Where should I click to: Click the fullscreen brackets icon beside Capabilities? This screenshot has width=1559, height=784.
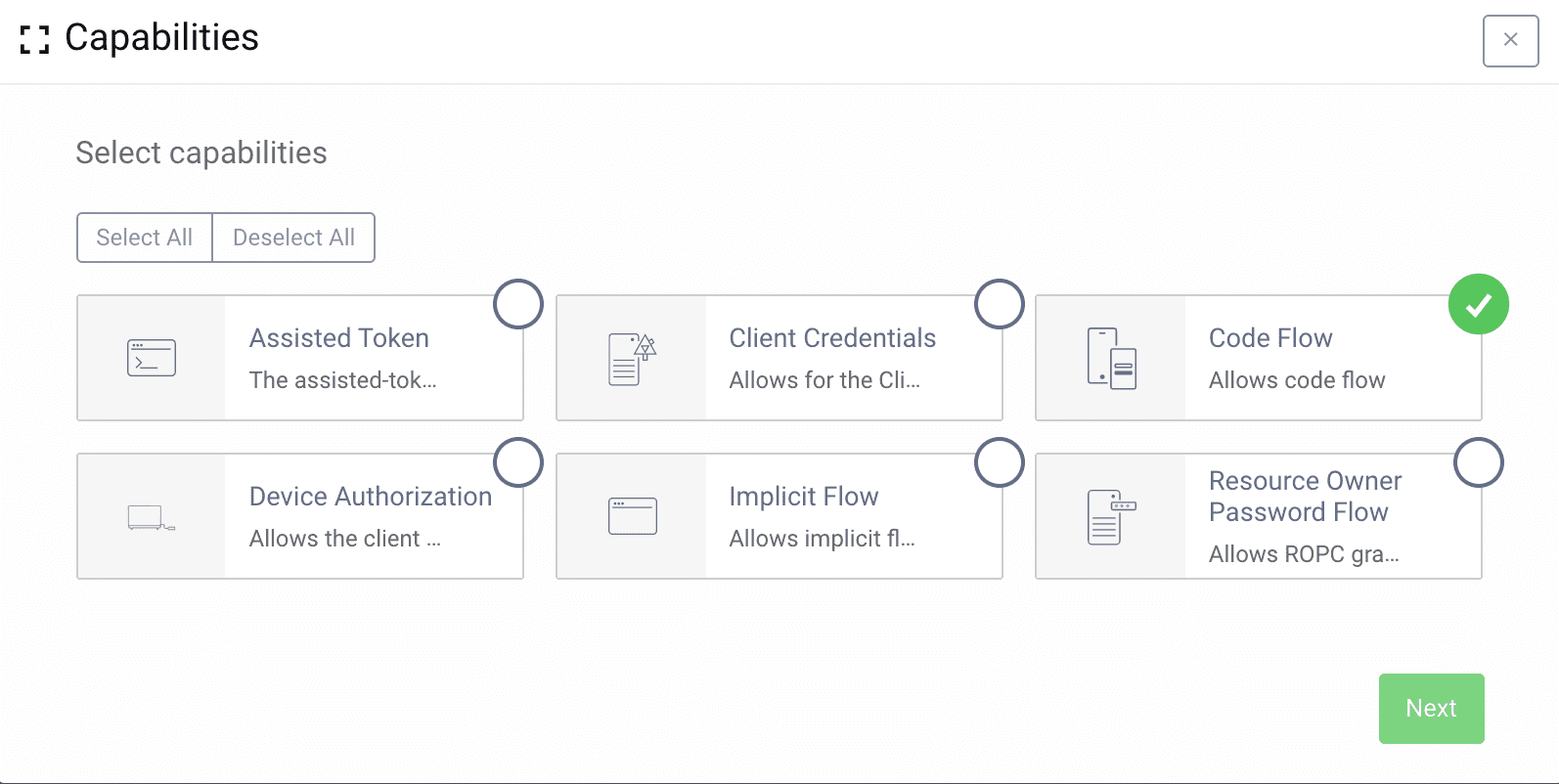tap(35, 39)
